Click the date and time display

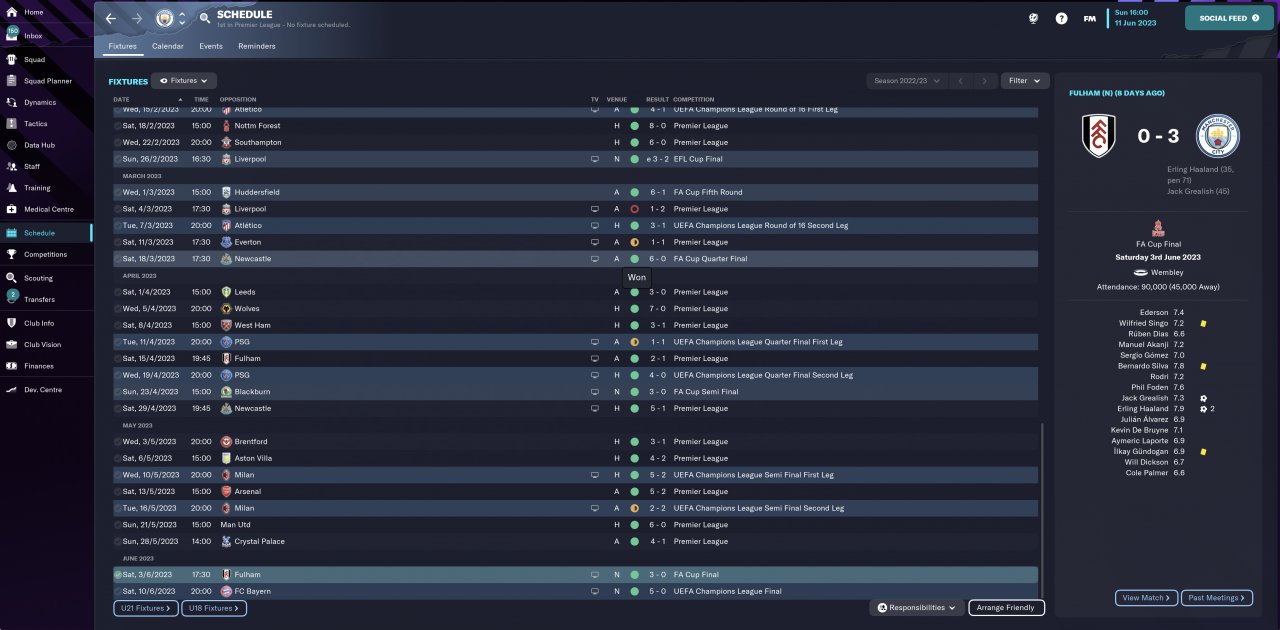[x=1136, y=17]
